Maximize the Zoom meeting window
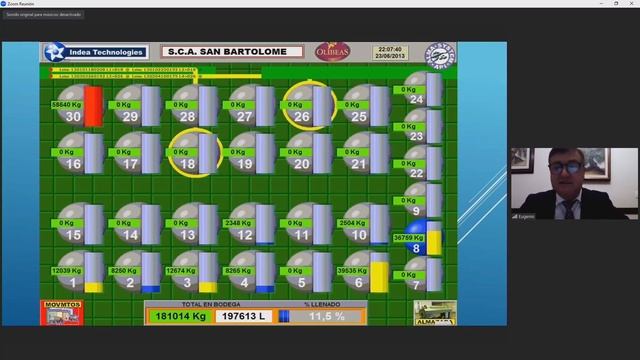The image size is (640, 360). tap(616, 4)
